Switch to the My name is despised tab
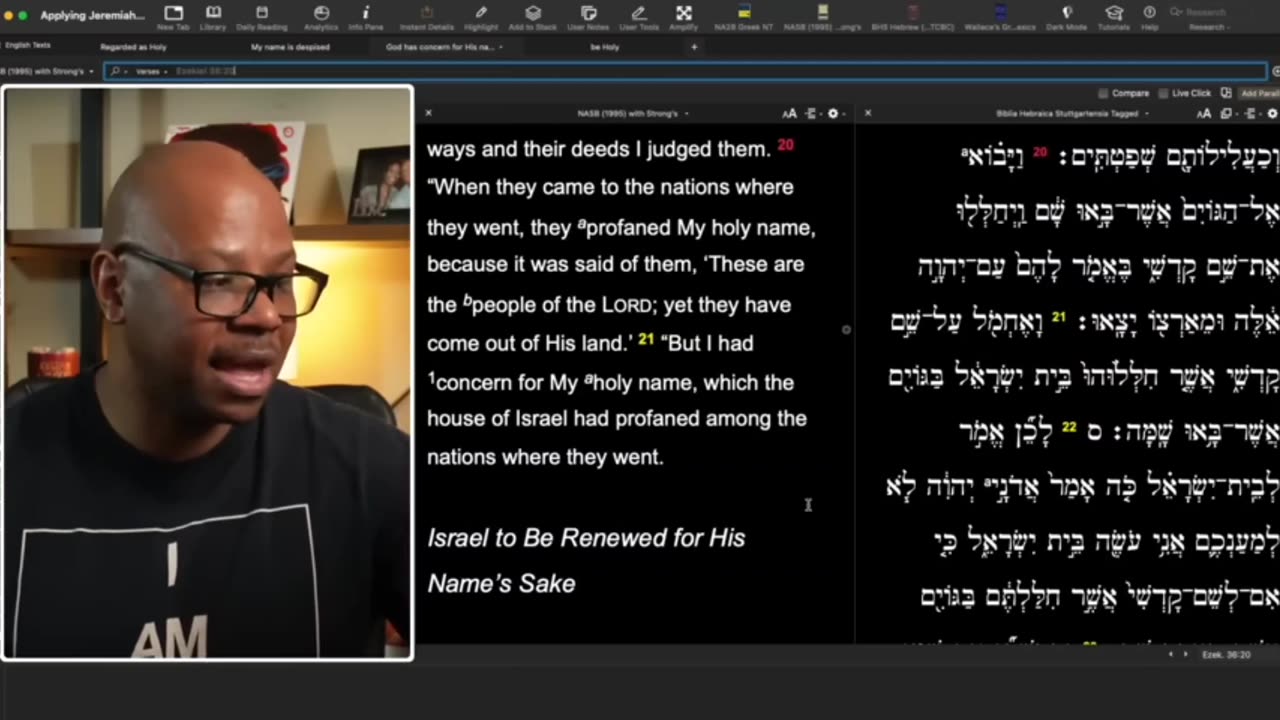 pyautogui.click(x=290, y=47)
